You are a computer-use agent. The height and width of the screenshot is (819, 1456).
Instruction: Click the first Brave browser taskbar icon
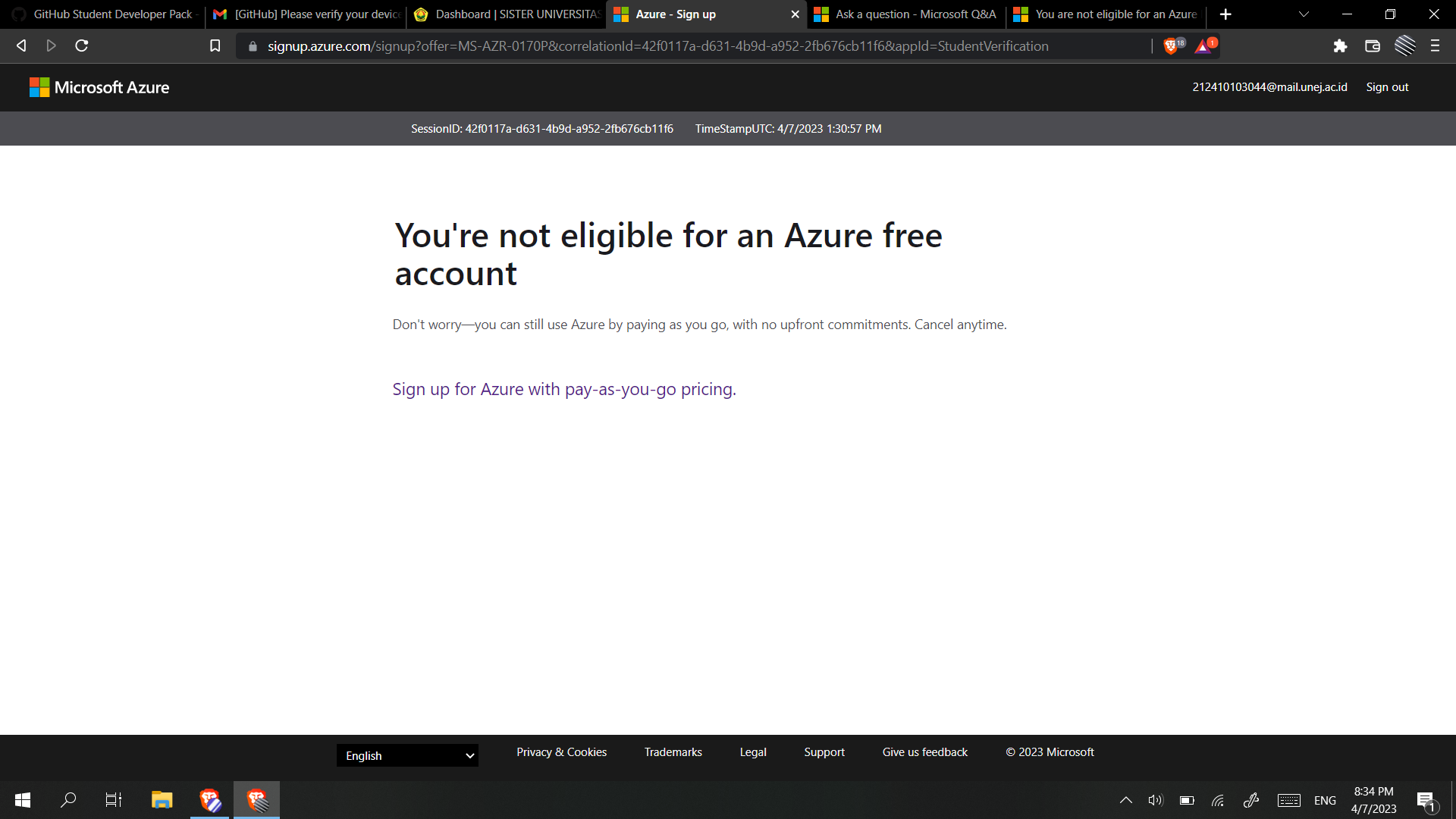point(210,800)
